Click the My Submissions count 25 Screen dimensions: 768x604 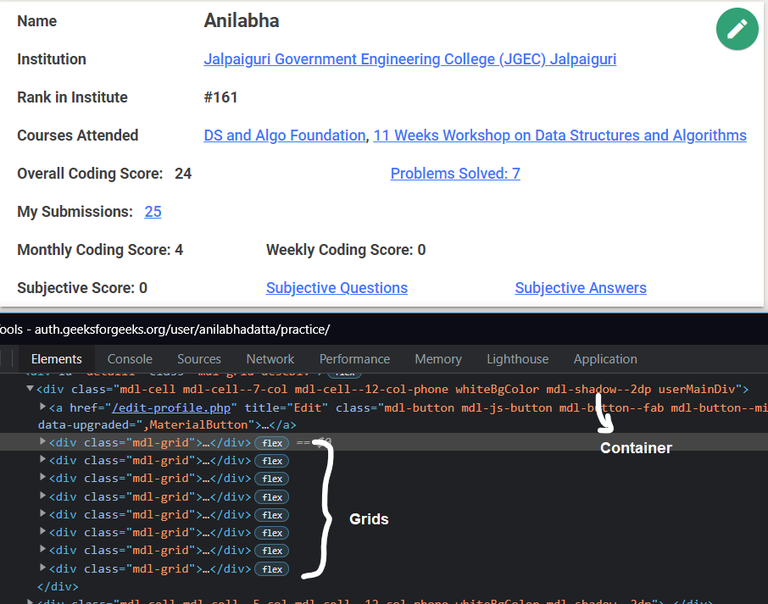tap(153, 212)
